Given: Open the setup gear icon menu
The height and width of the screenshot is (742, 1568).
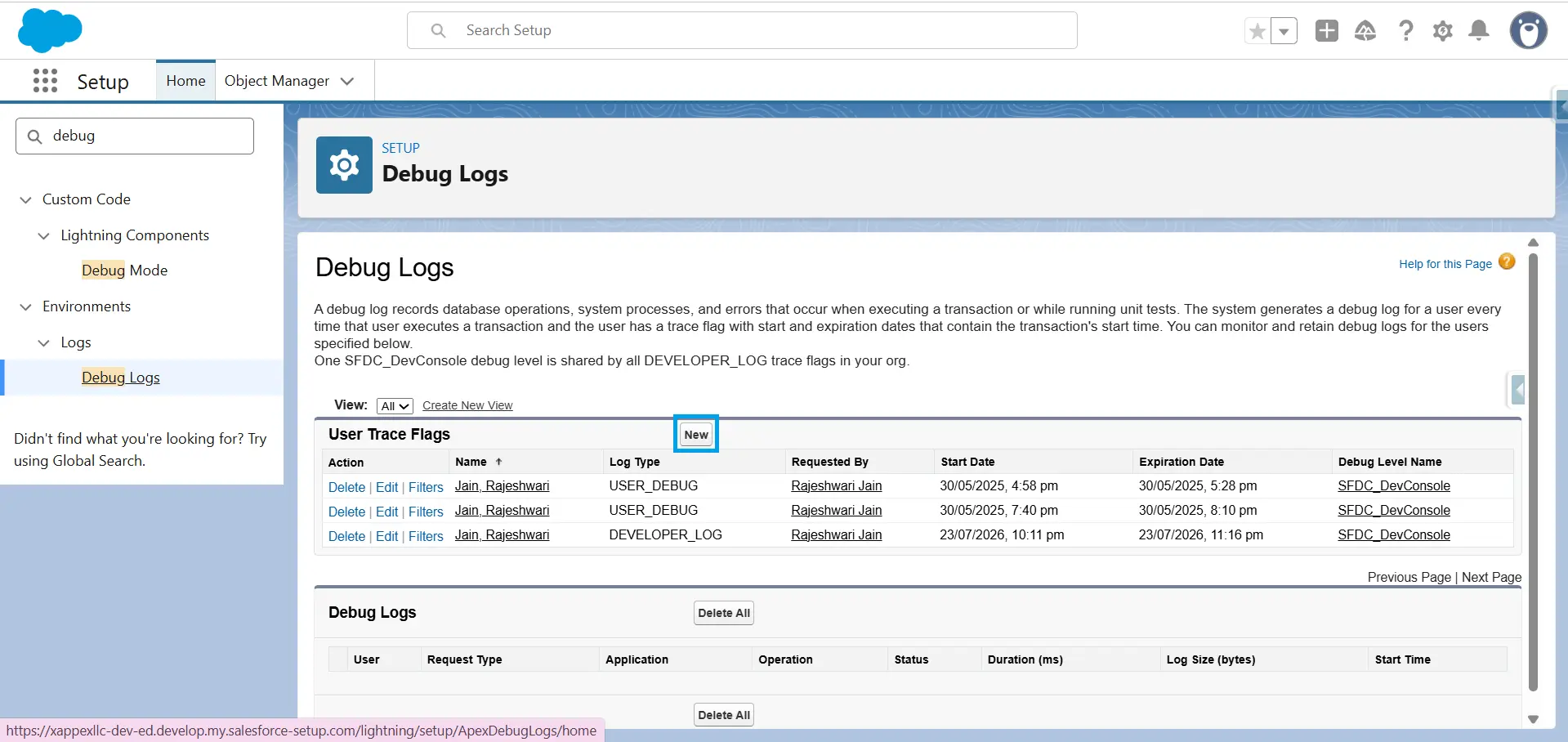Looking at the screenshot, I should pos(1443,30).
